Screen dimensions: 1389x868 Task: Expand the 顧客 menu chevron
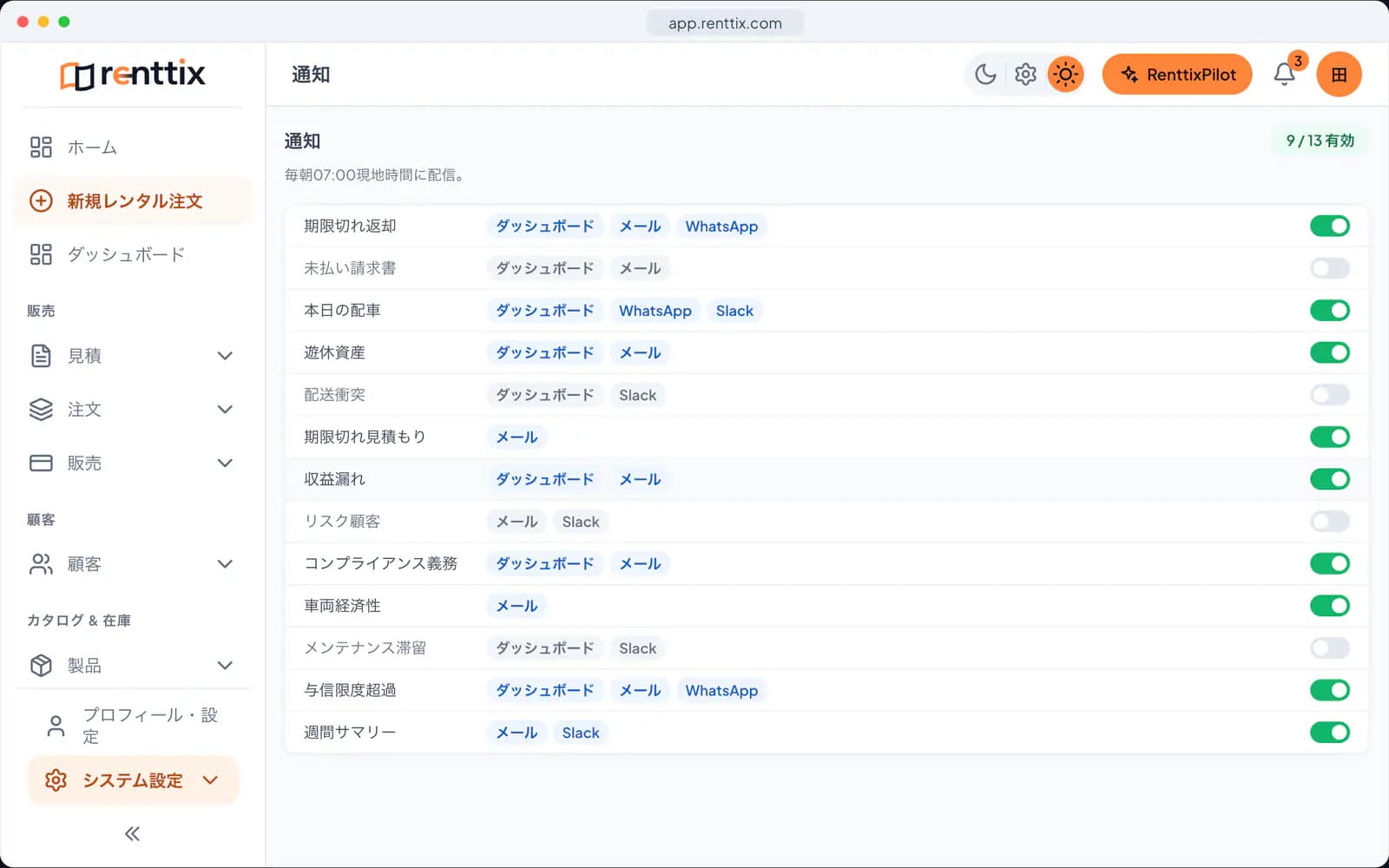point(225,564)
